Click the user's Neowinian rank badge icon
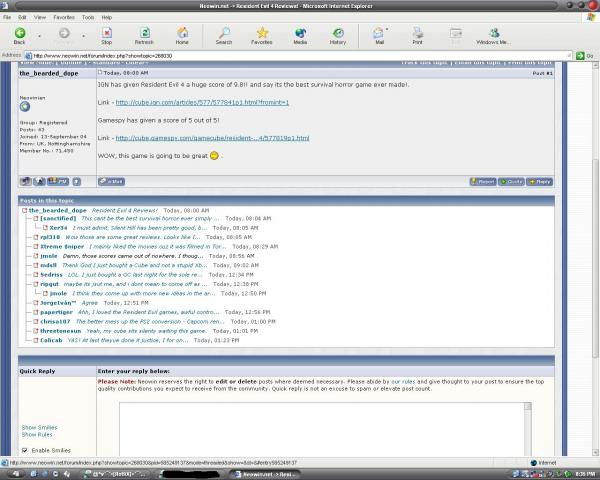 tap(25, 107)
